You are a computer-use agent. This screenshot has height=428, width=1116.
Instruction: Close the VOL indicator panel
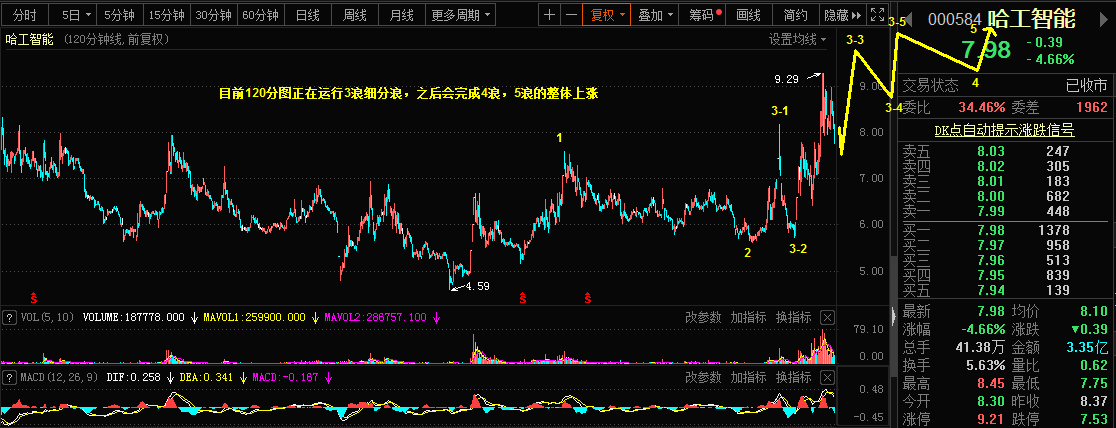827,318
